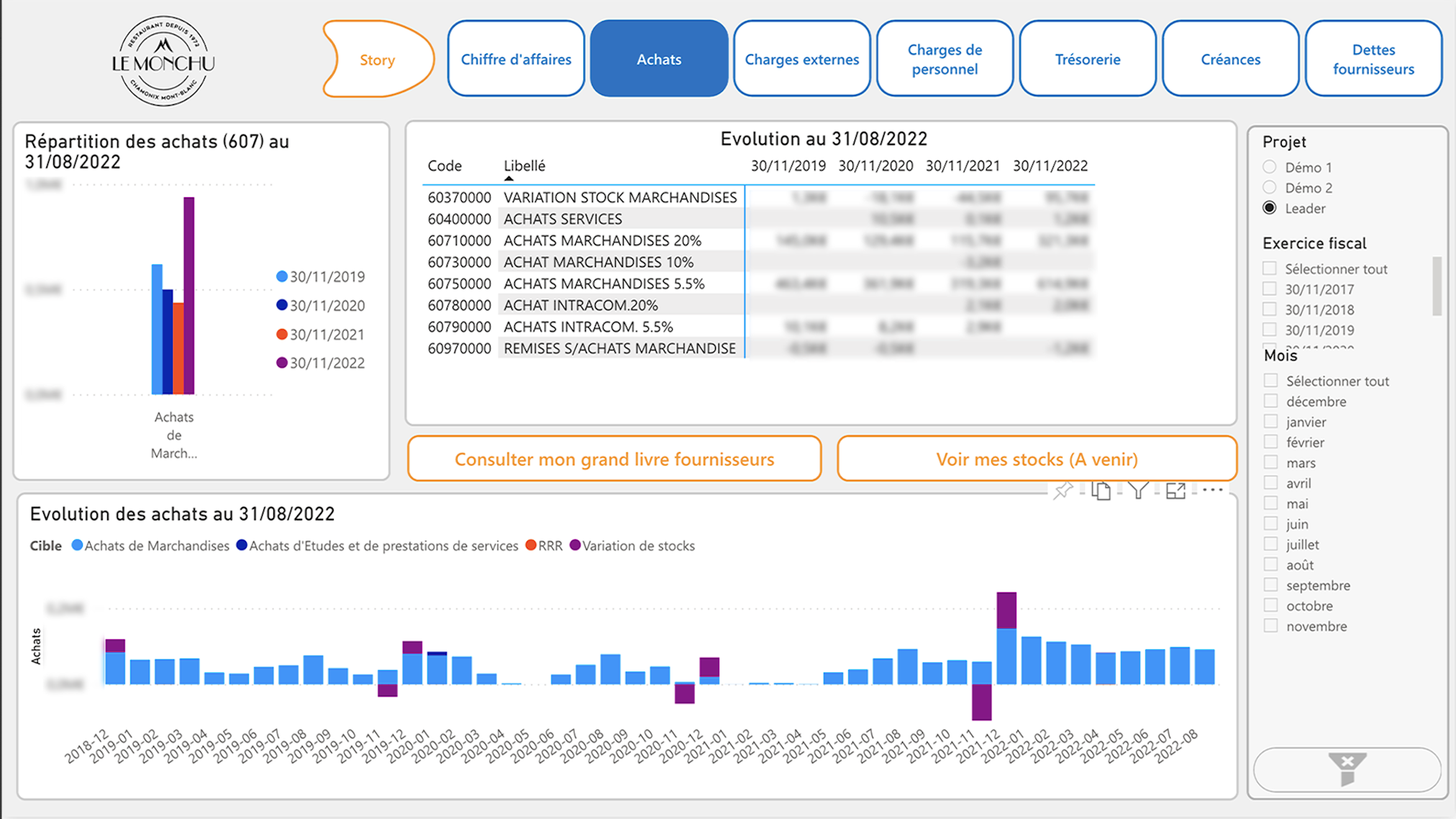The image size is (1456, 819).
Task: Tick the janvier month checkbox
Action: tap(1271, 421)
